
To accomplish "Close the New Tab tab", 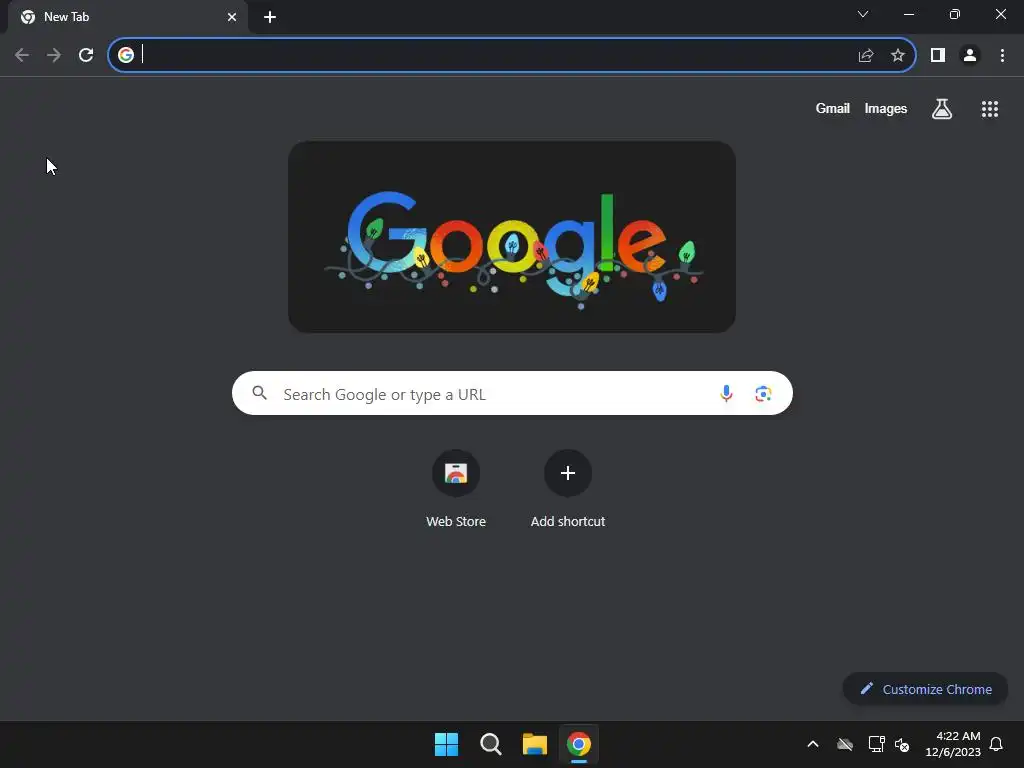I will [232, 17].
